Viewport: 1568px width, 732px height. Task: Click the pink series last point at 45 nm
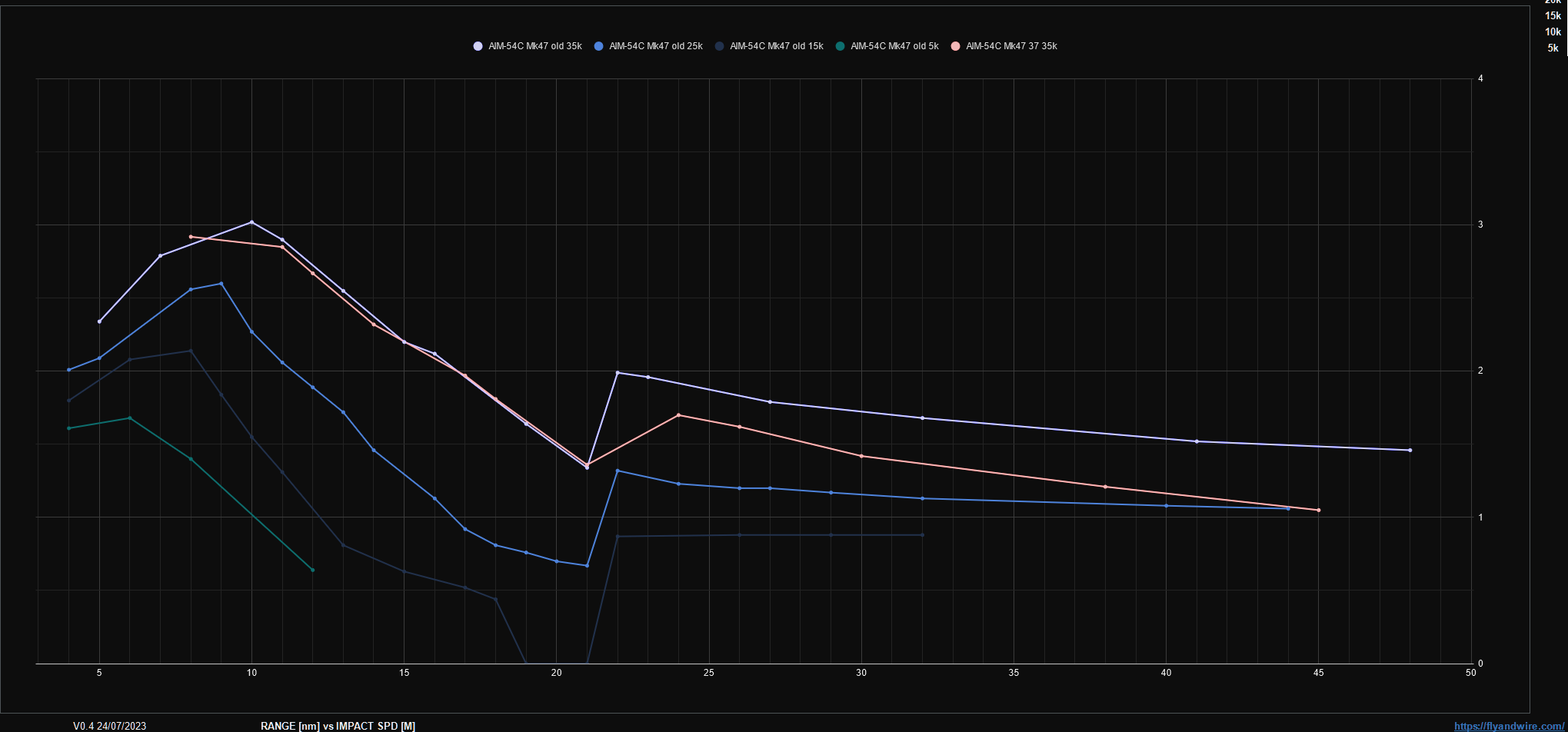1318,510
